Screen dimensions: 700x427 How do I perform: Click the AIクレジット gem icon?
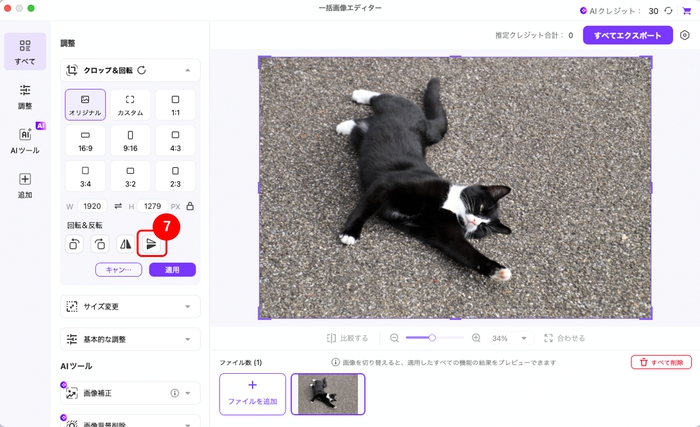(583, 11)
